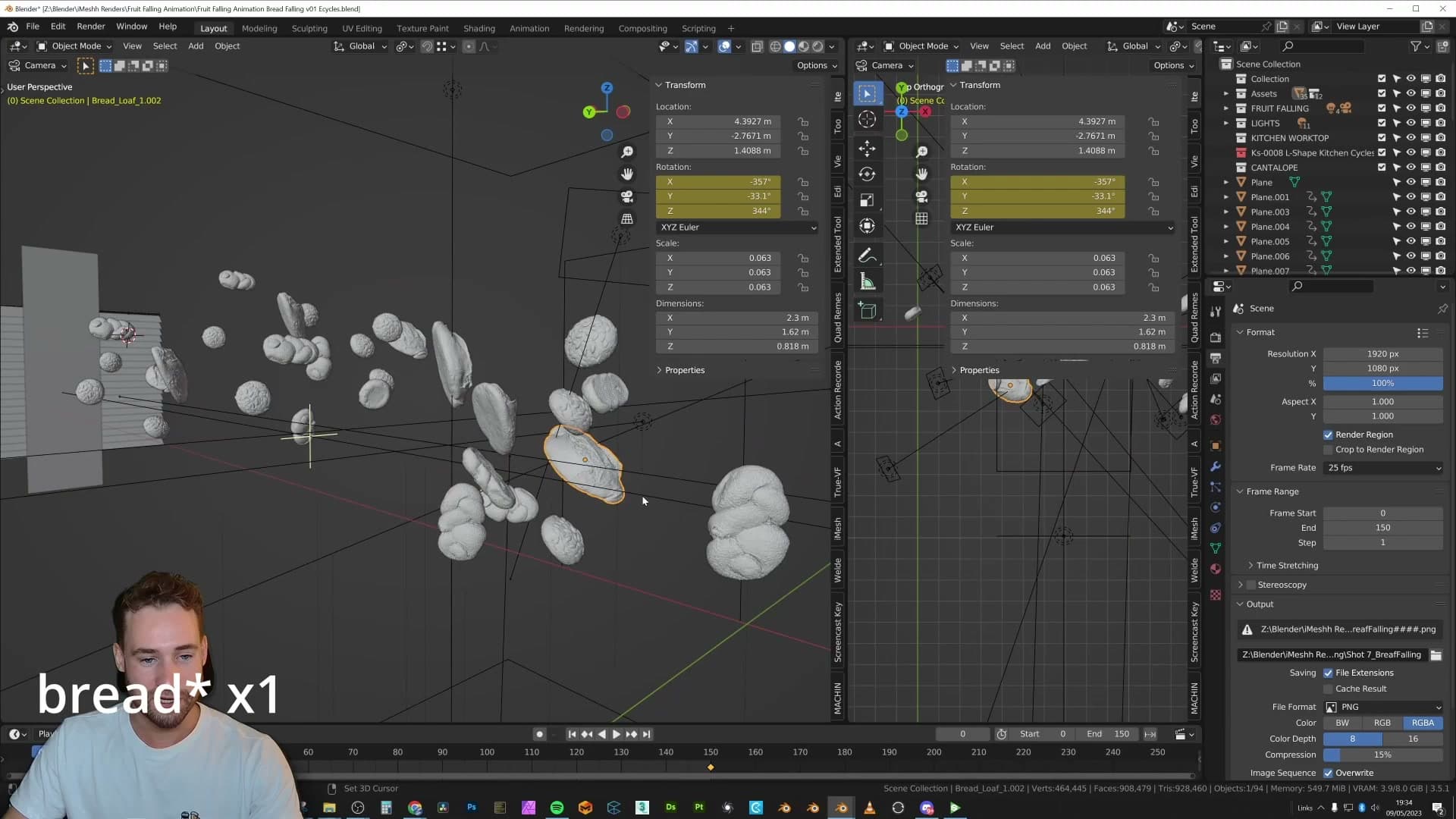1456x819 pixels.
Task: Switch to the Animation workspace tab
Action: [x=529, y=29]
